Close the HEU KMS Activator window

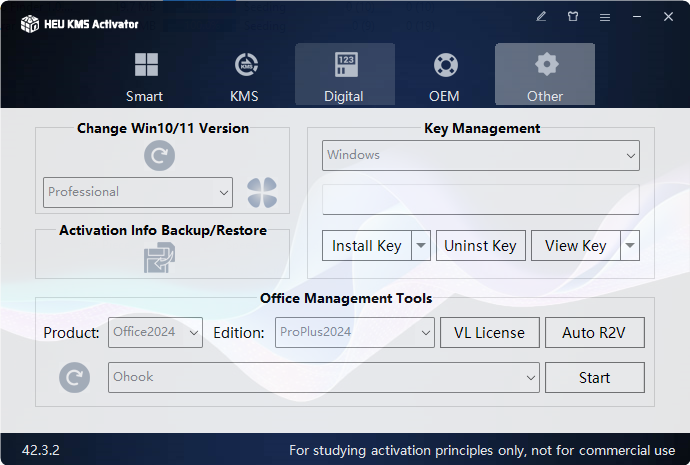pos(668,17)
